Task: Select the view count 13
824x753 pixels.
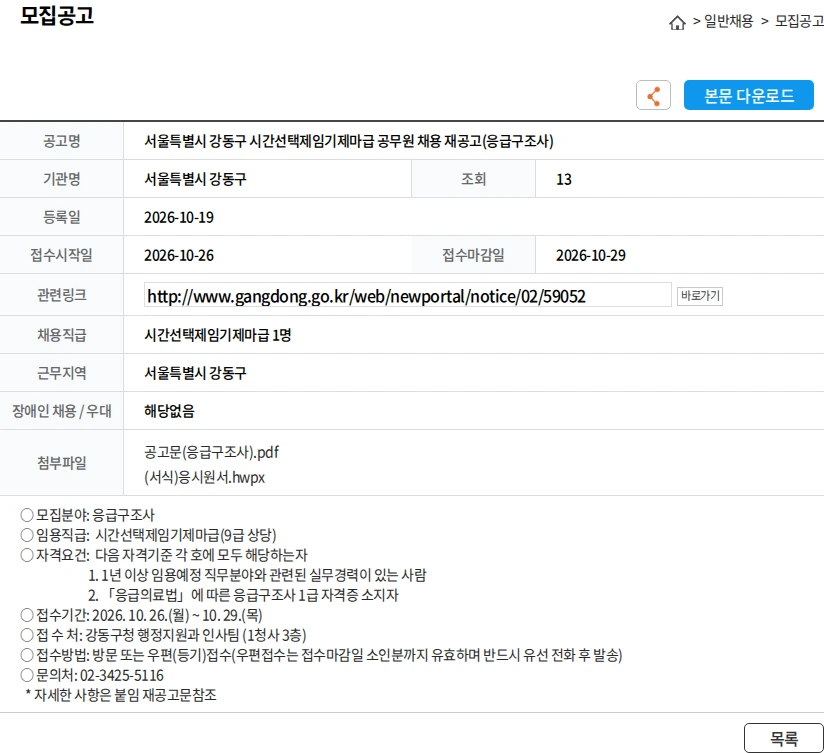Action: click(564, 179)
